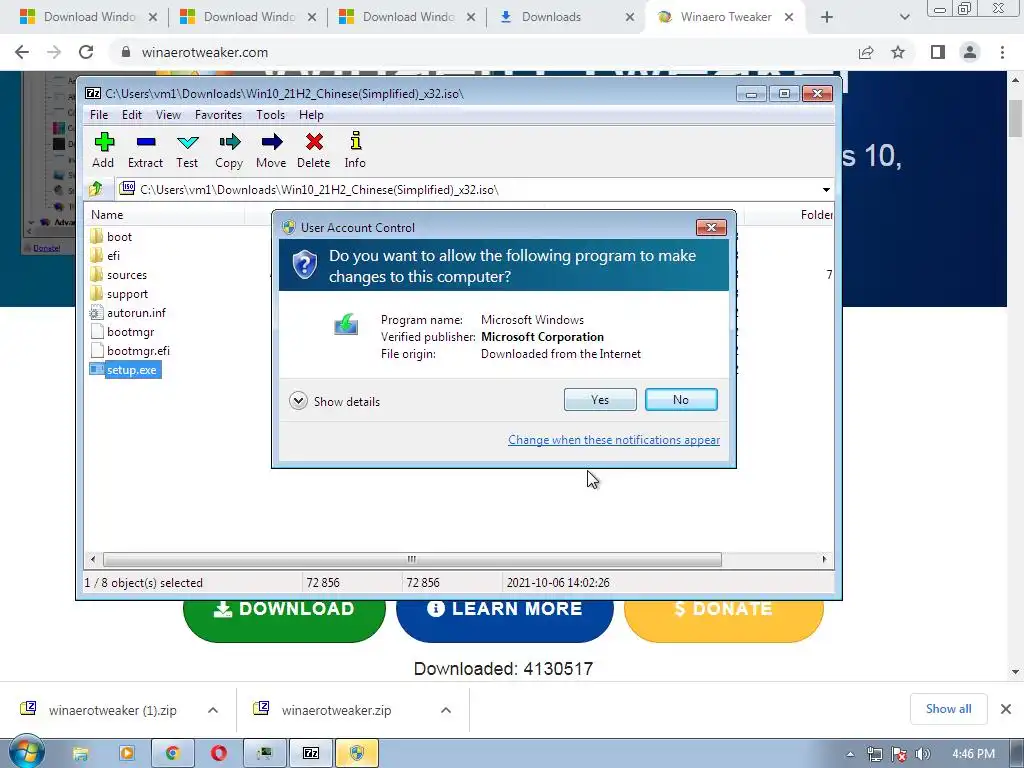The width and height of the screenshot is (1024, 768).
Task: Switch to first Download Windows tab
Action: (89, 17)
